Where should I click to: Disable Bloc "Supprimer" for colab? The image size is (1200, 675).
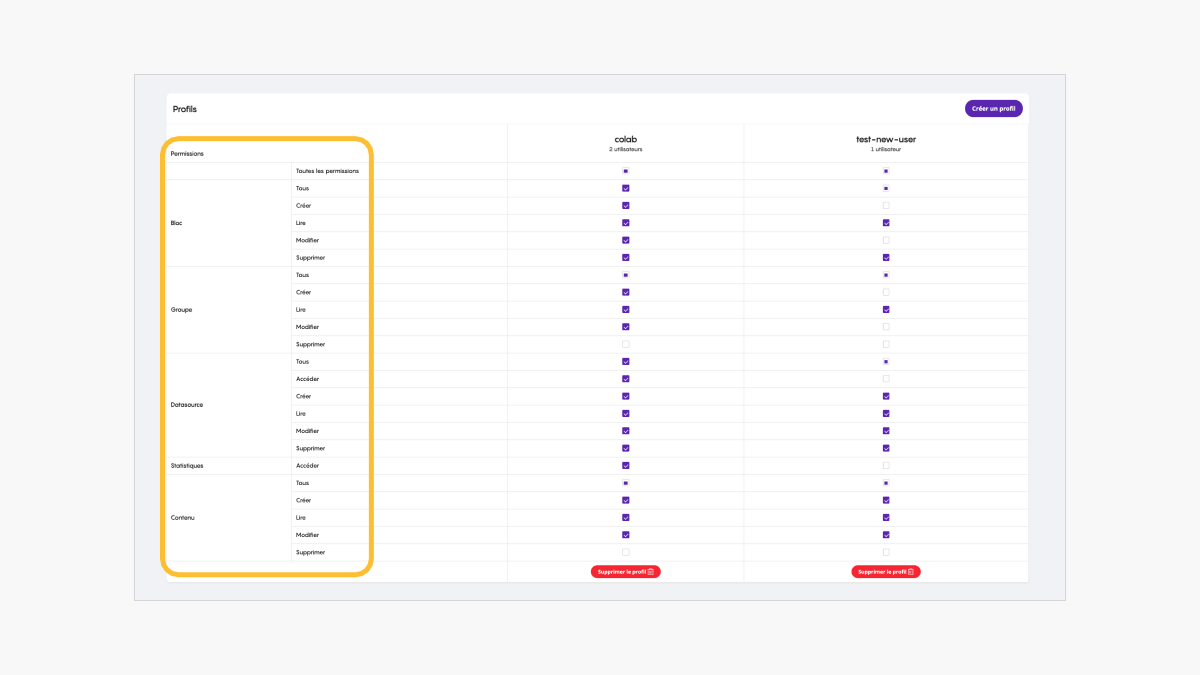click(x=626, y=257)
